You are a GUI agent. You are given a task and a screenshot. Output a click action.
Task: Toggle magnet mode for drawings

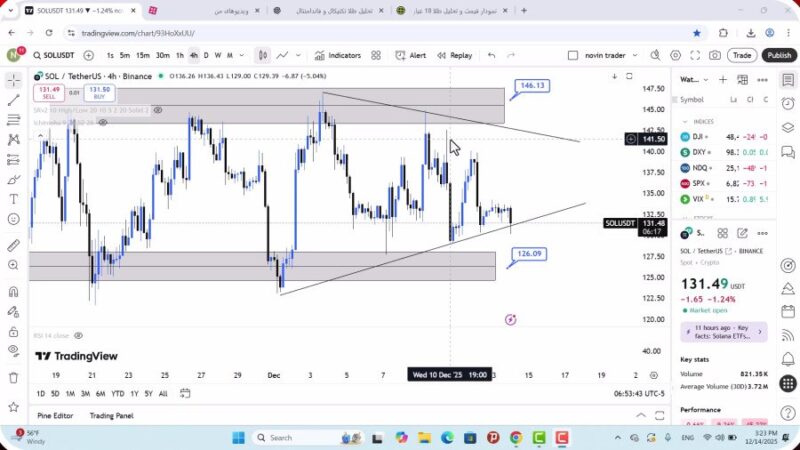[x=13, y=292]
